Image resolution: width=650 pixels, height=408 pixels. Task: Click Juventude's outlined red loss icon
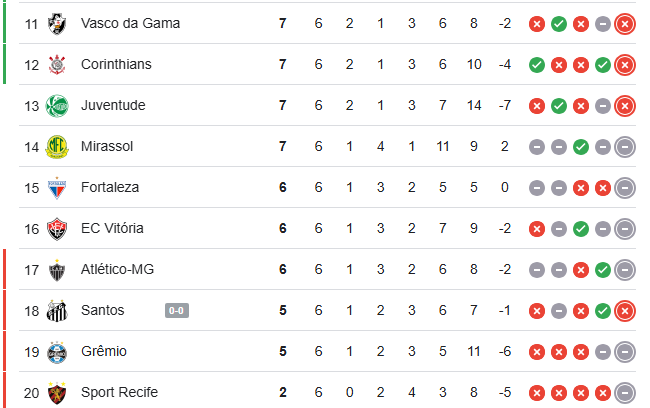[x=625, y=106]
